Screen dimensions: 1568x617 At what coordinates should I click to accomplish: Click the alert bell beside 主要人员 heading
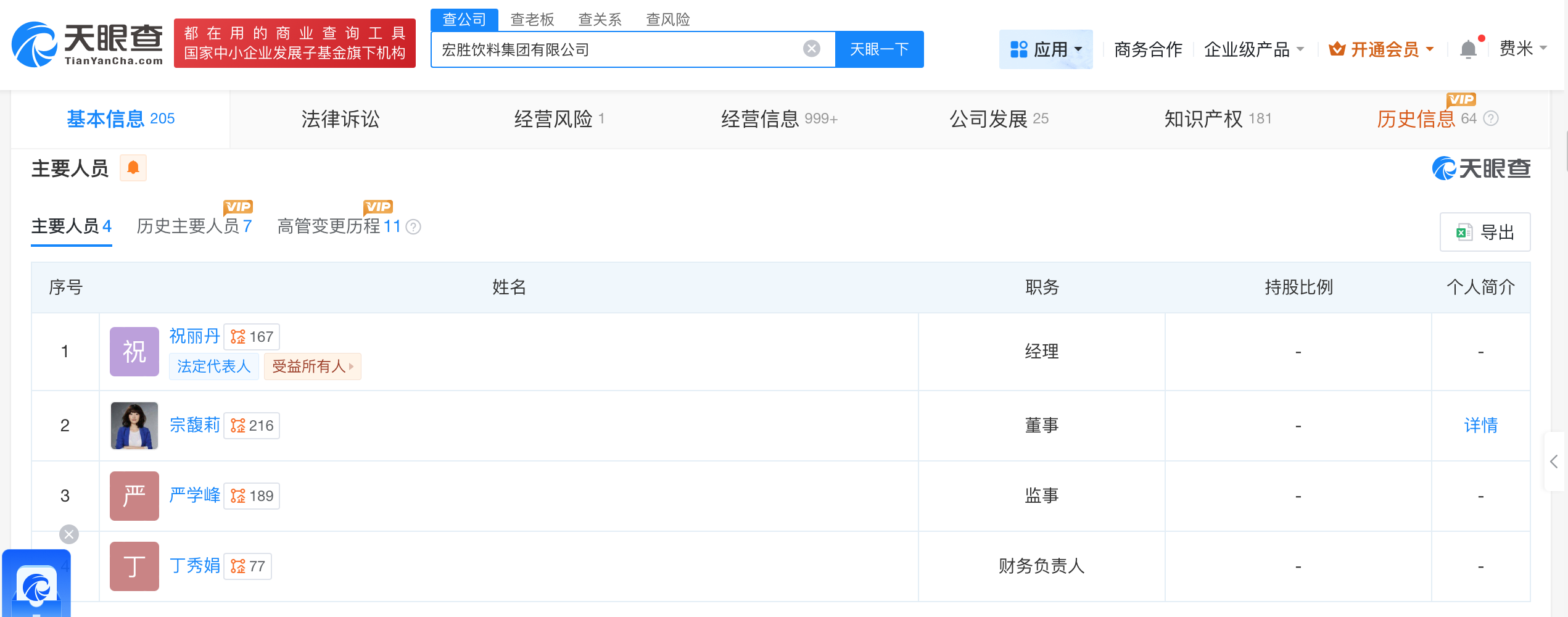coord(134,167)
